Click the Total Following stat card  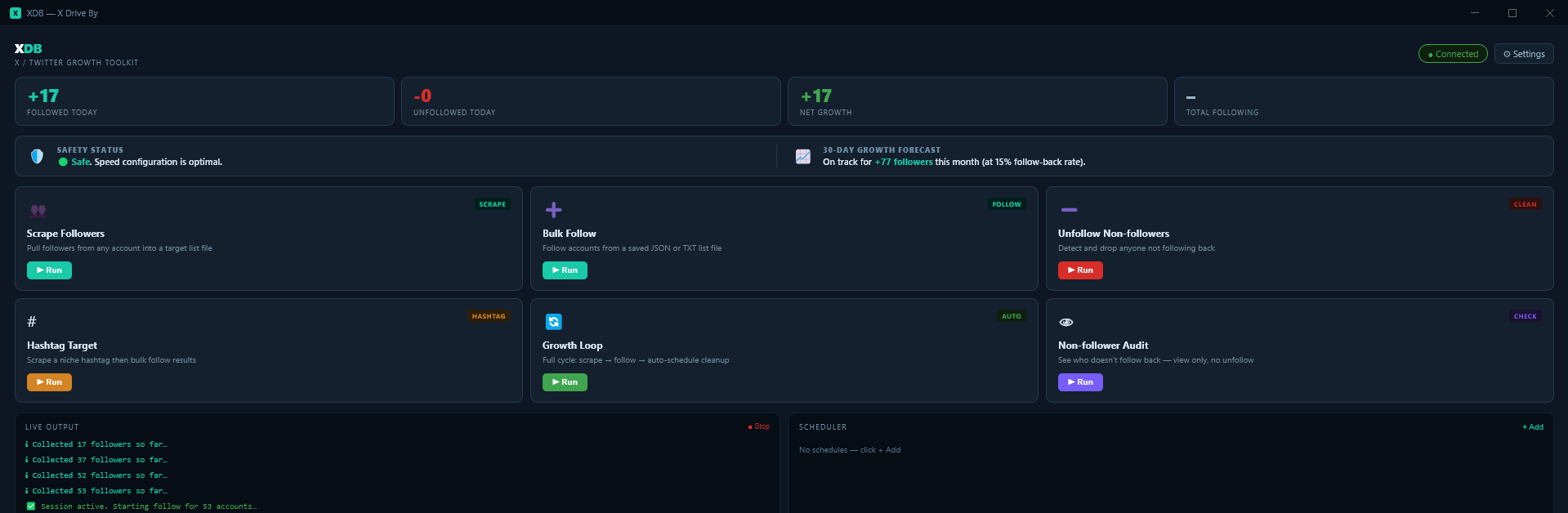1364,101
